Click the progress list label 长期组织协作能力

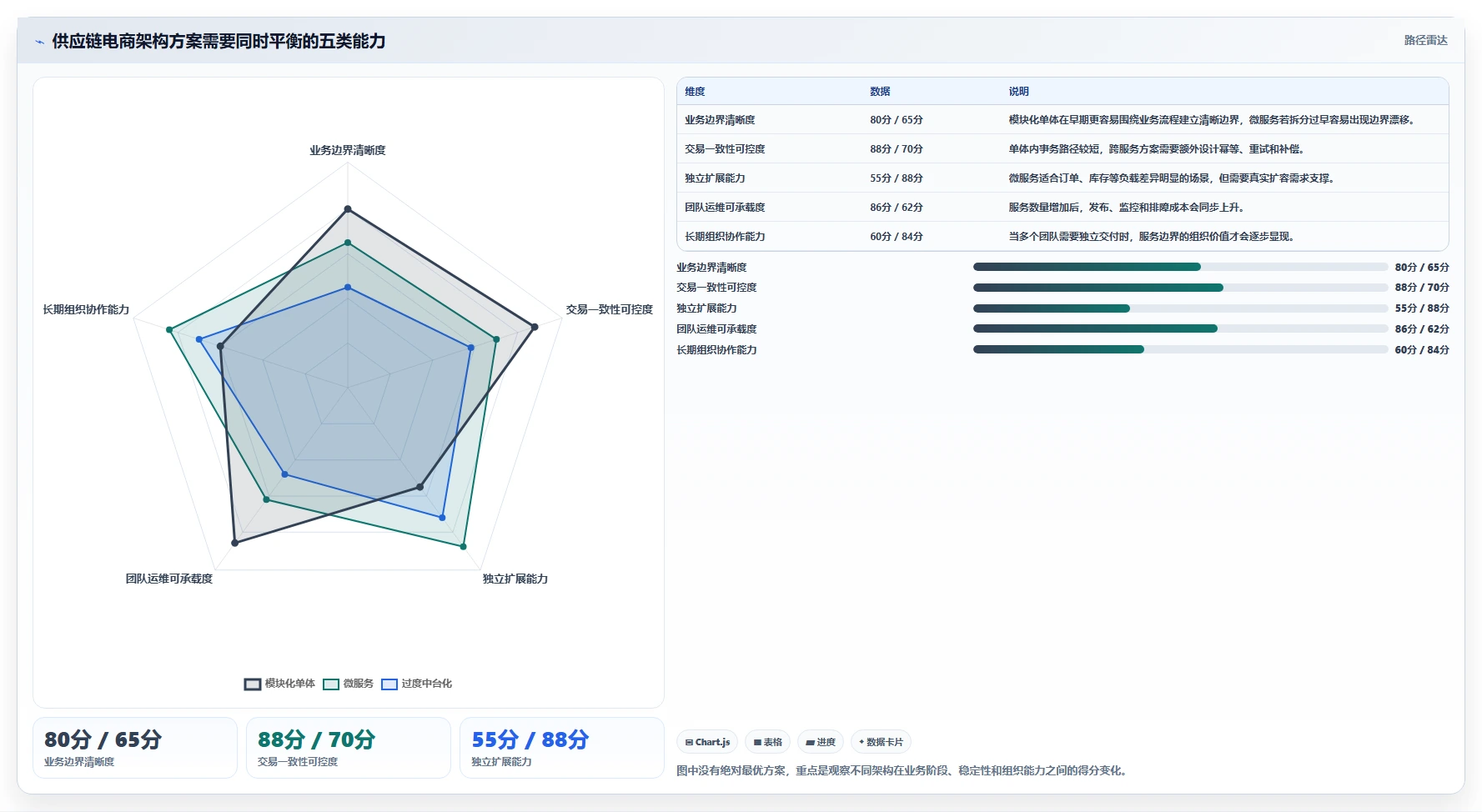coord(716,350)
